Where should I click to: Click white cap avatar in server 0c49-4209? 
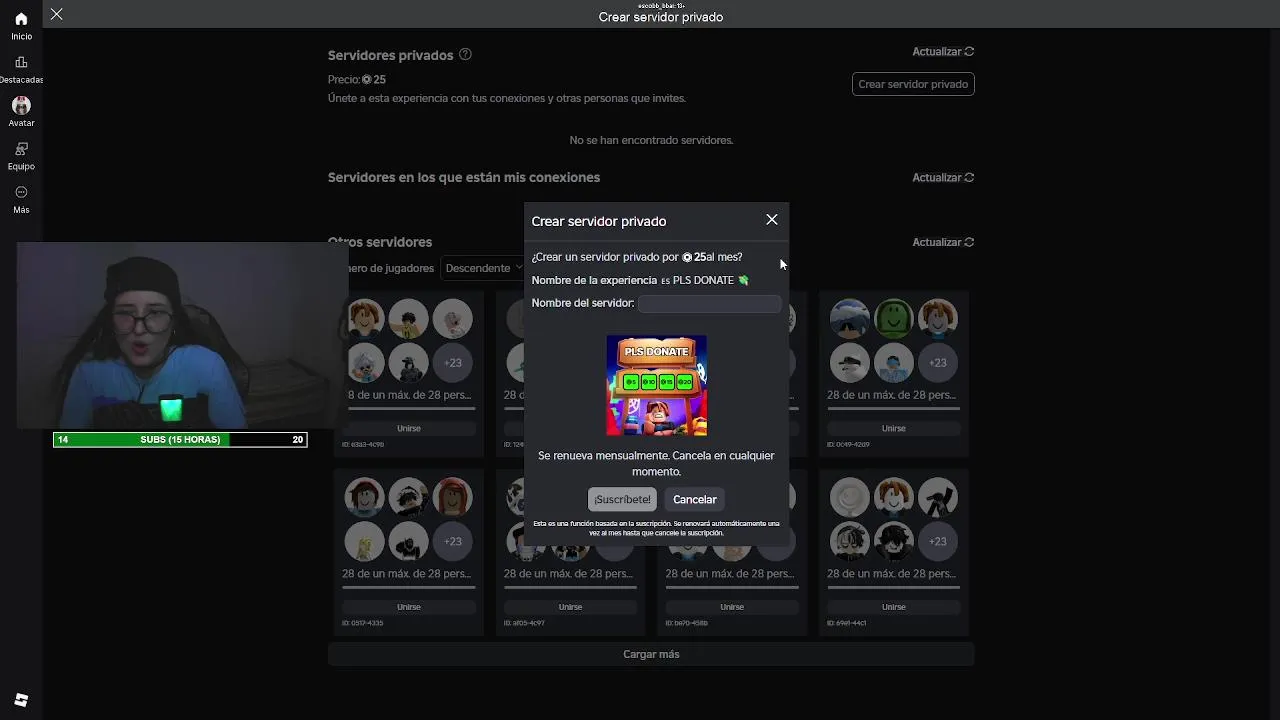click(850, 363)
